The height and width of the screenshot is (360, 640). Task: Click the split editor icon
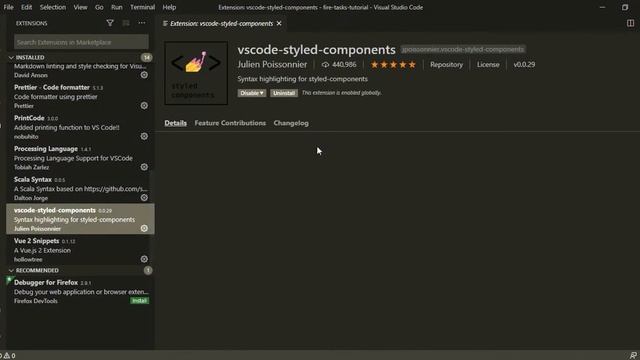point(630,23)
